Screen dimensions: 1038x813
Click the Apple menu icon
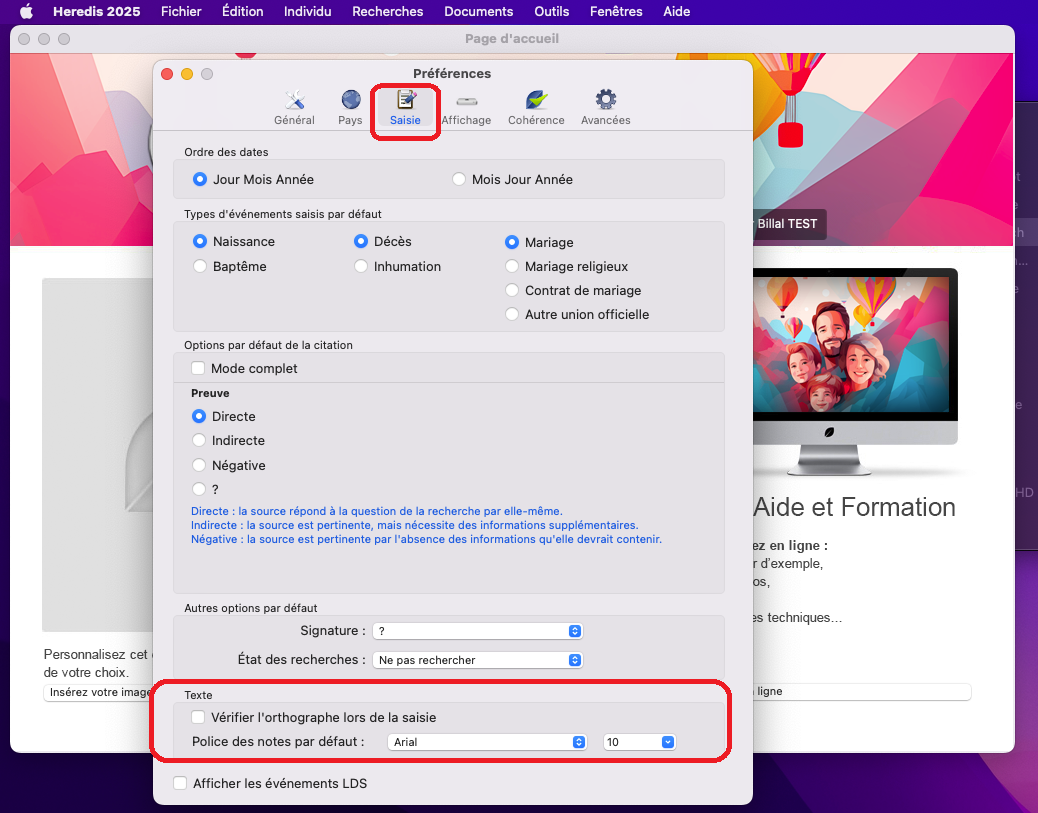click(x=27, y=12)
